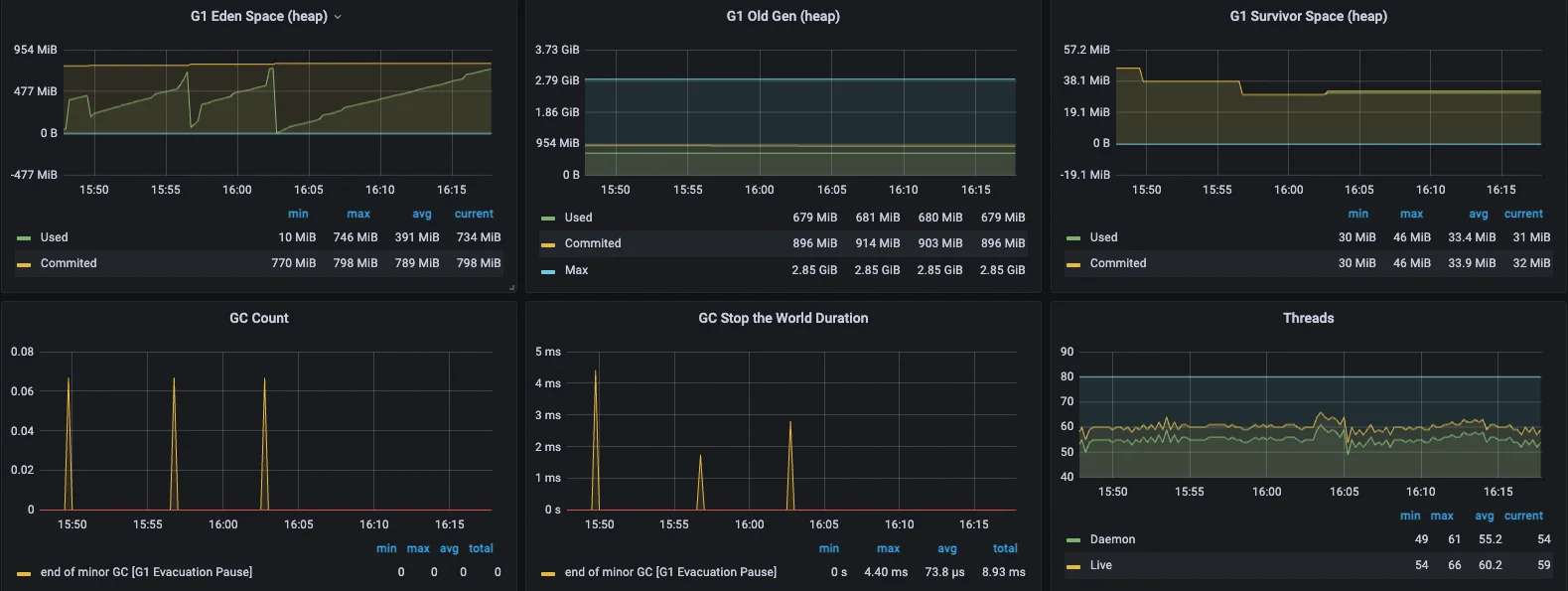Click yellow Commited color icon in Eden Space legend
The width and height of the screenshot is (1568, 591).
(24, 264)
